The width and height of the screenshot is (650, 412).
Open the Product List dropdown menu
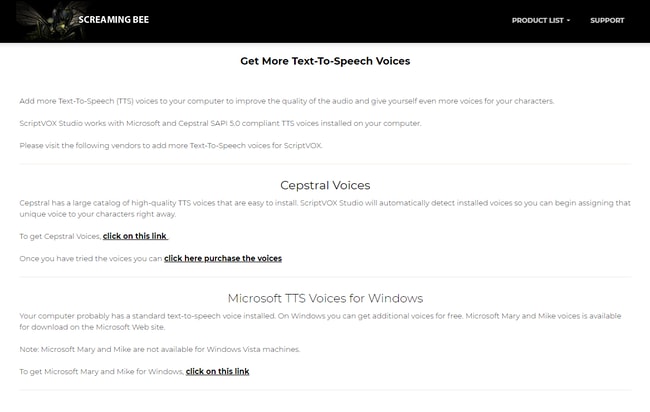[537, 20]
